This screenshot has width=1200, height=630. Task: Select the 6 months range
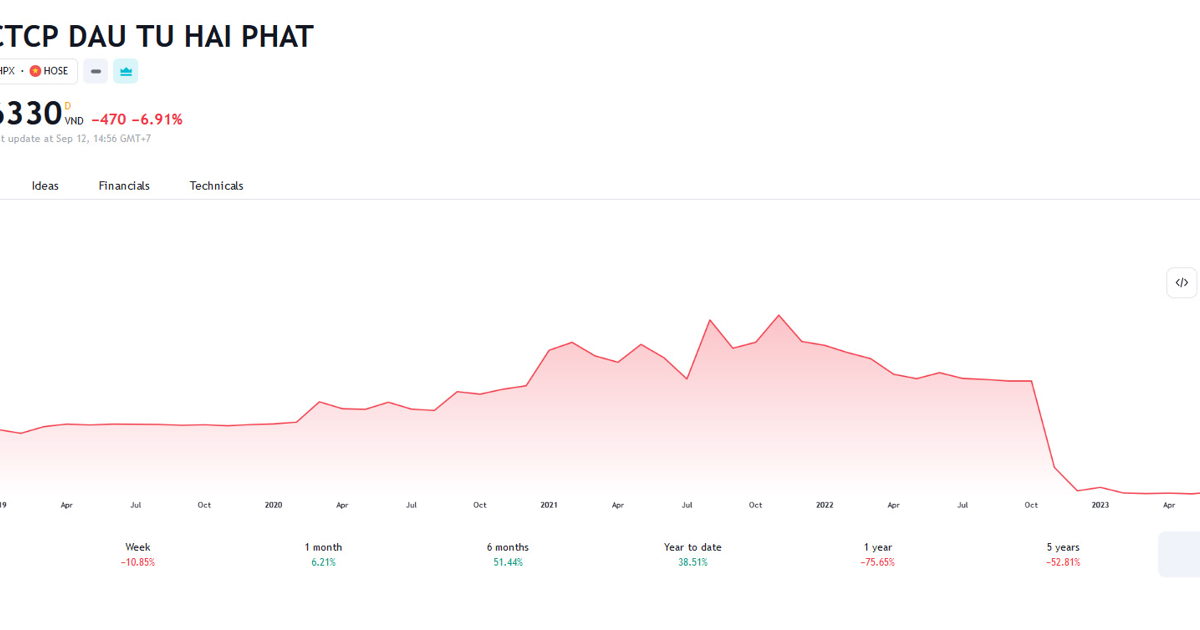(508, 554)
